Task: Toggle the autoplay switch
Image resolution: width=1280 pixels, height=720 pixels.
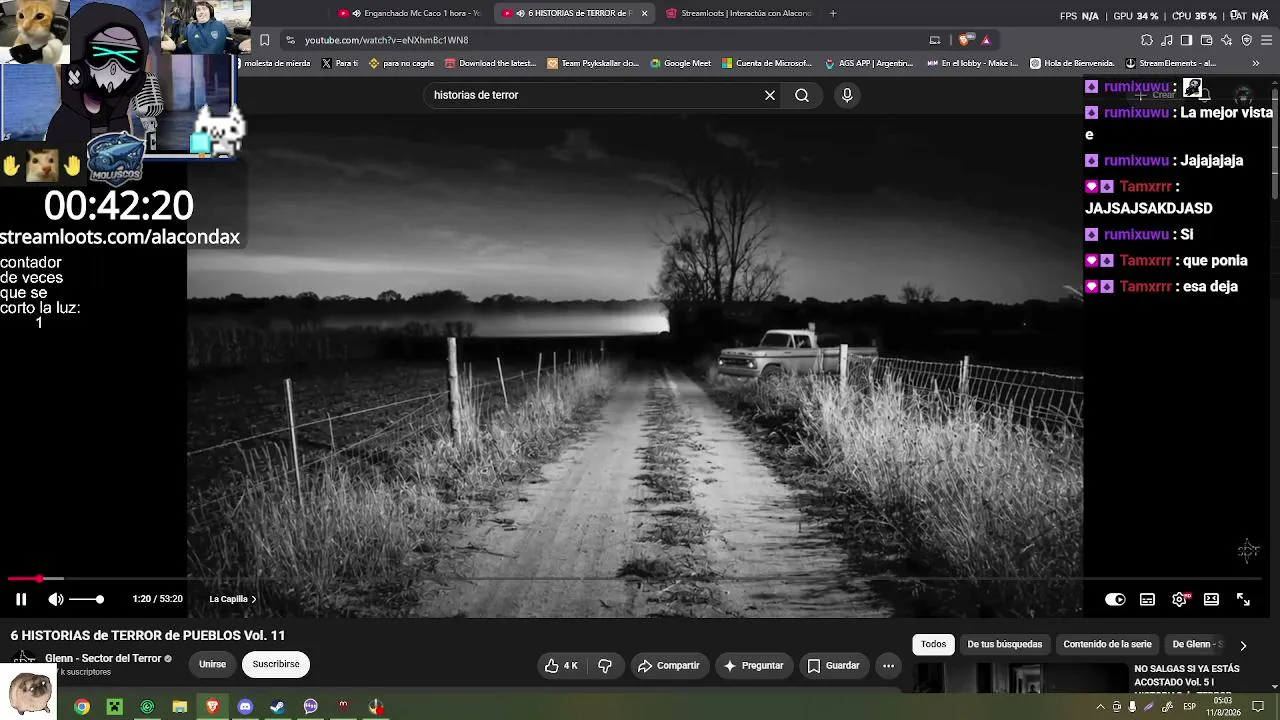Action: tap(1115, 599)
